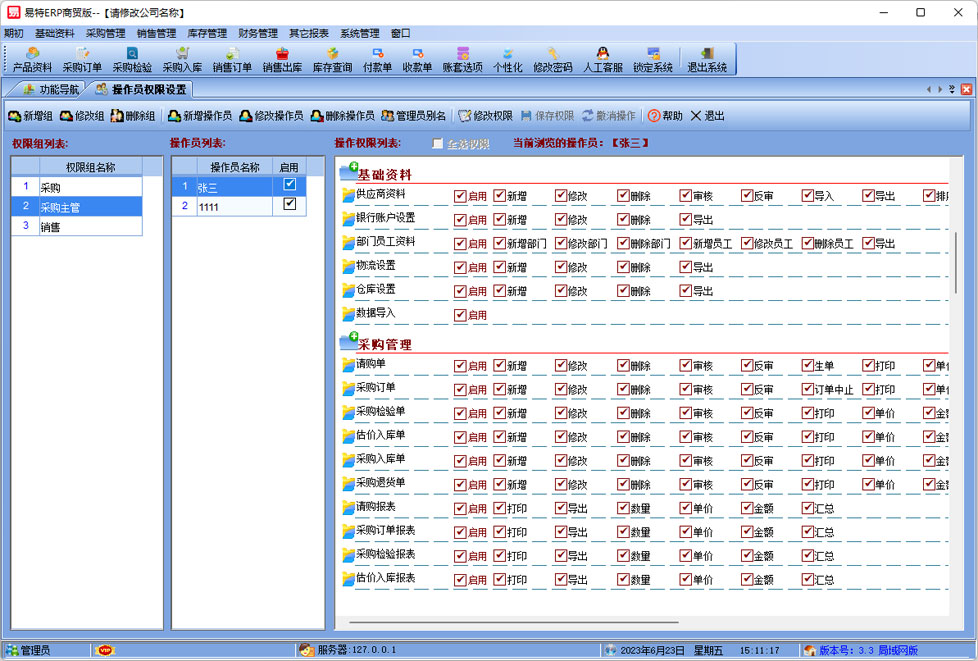Toggle the 全选权限 checkbox
This screenshot has height=661, width=978.
point(438,144)
